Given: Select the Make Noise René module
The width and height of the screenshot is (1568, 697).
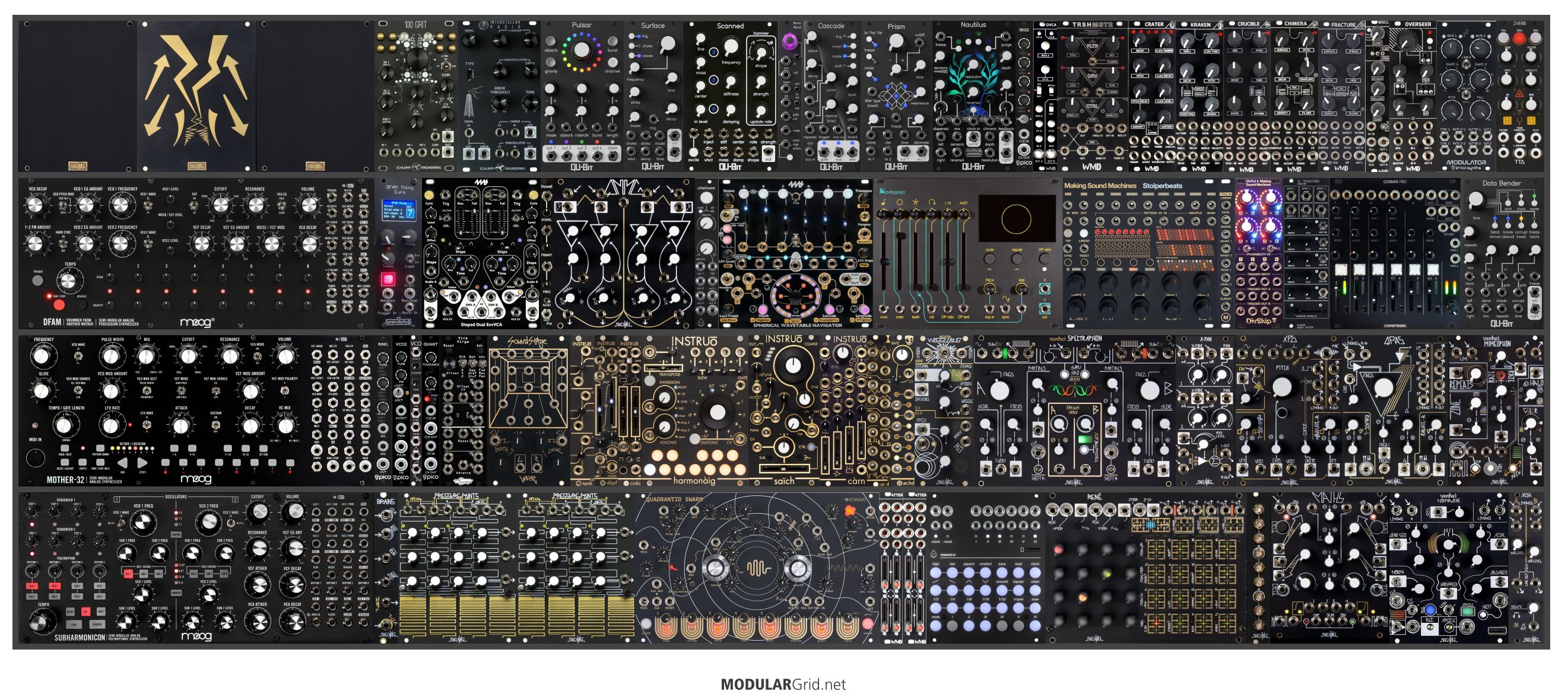Looking at the screenshot, I should [x=1148, y=568].
